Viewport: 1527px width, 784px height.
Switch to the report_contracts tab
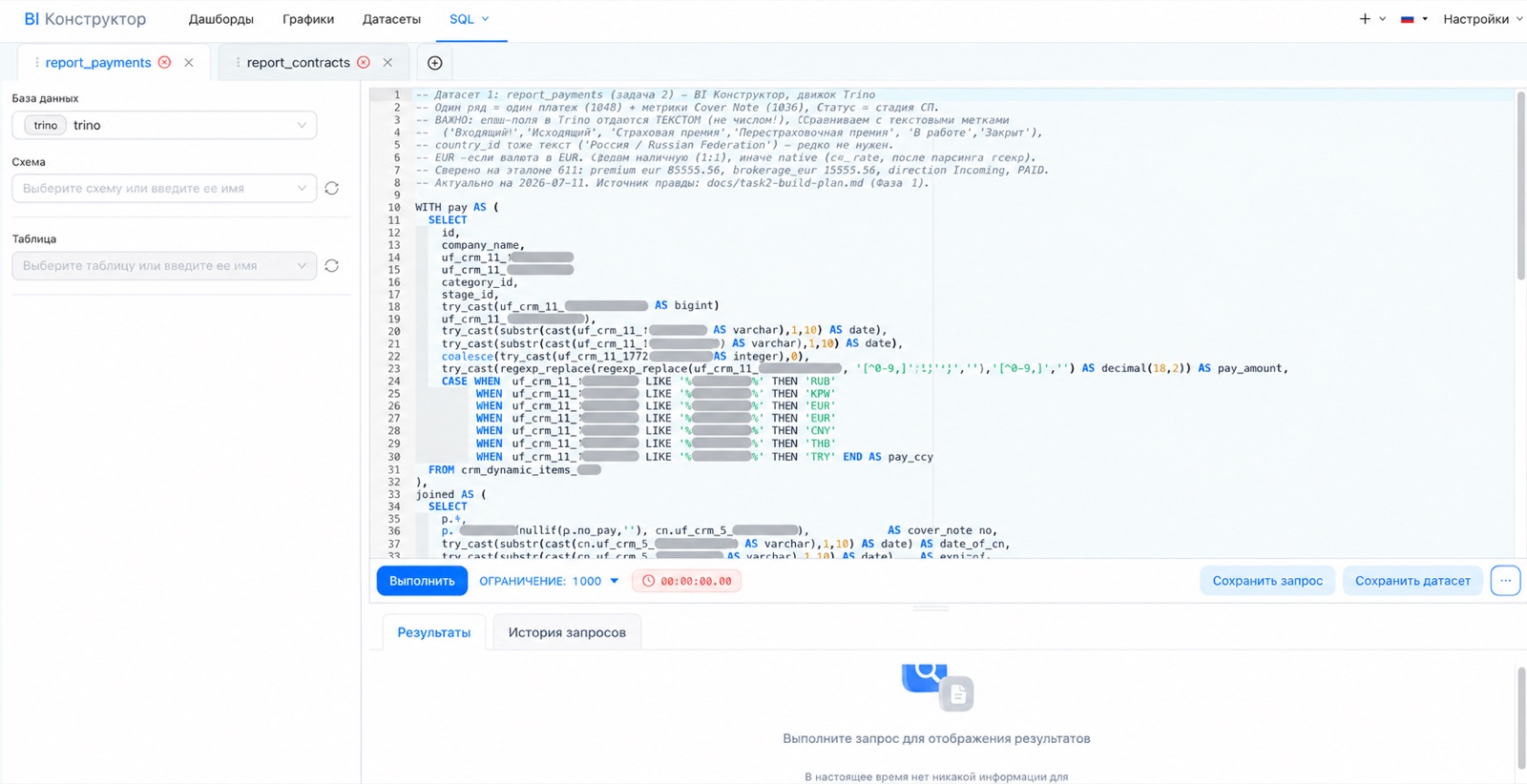pos(298,63)
